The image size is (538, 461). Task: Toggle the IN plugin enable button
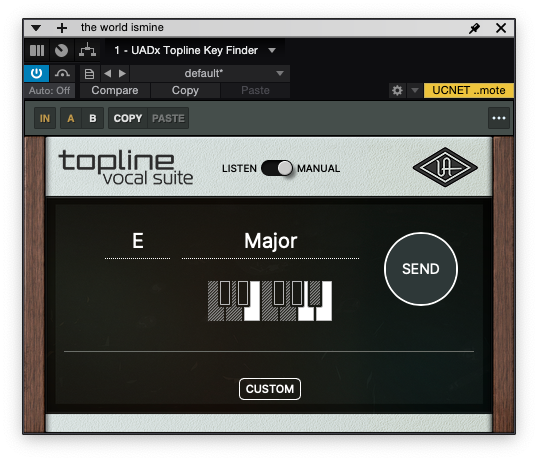pos(45,118)
